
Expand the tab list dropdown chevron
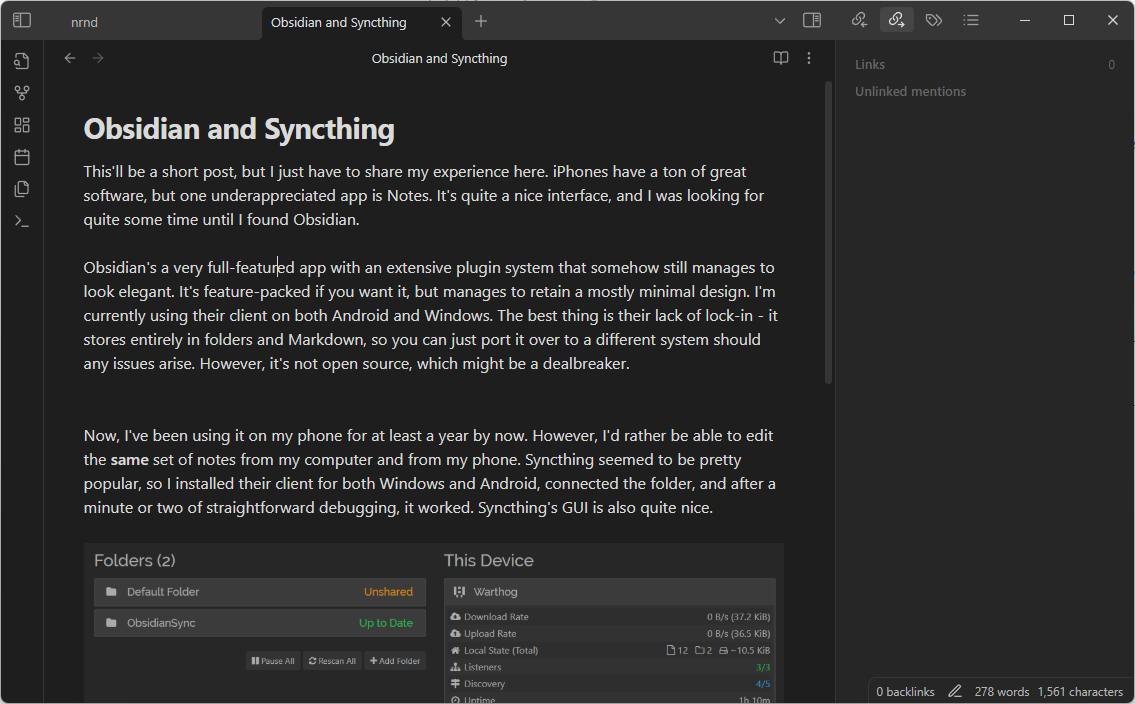click(780, 21)
